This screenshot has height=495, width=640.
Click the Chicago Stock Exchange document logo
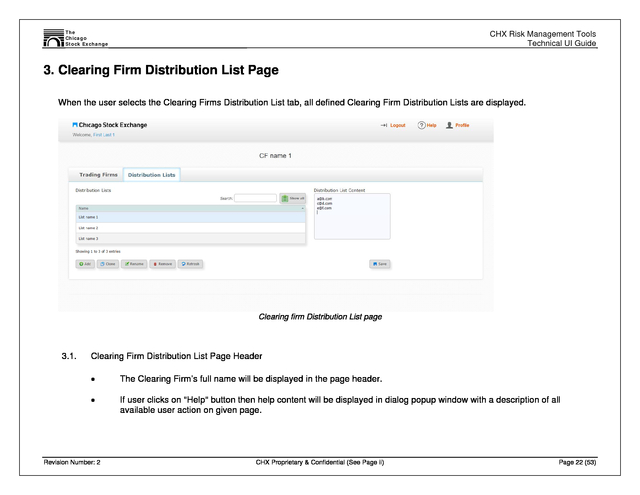pyautogui.click(x=76, y=38)
